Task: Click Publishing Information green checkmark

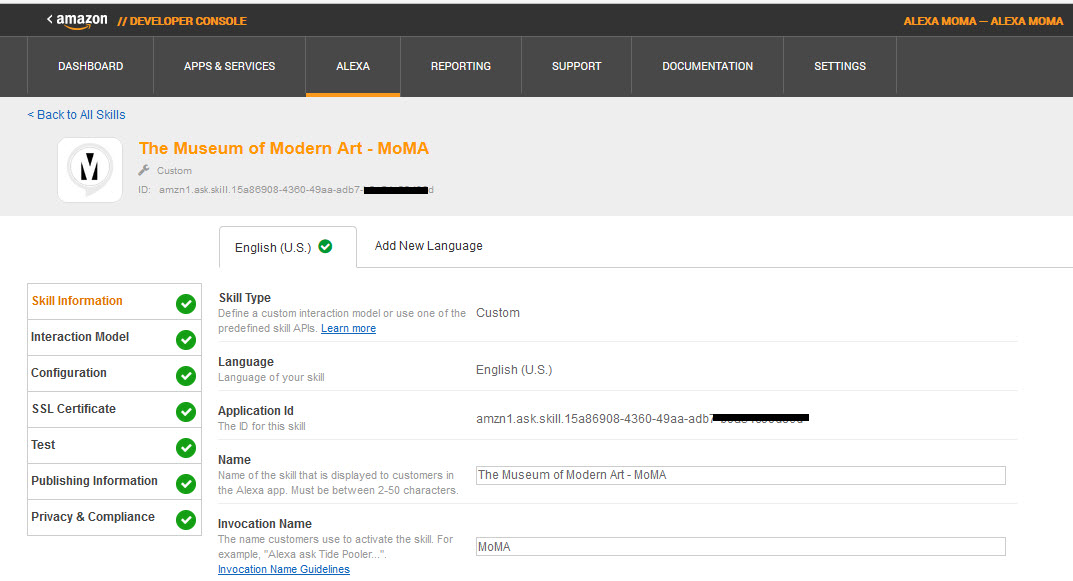Action: [185, 484]
